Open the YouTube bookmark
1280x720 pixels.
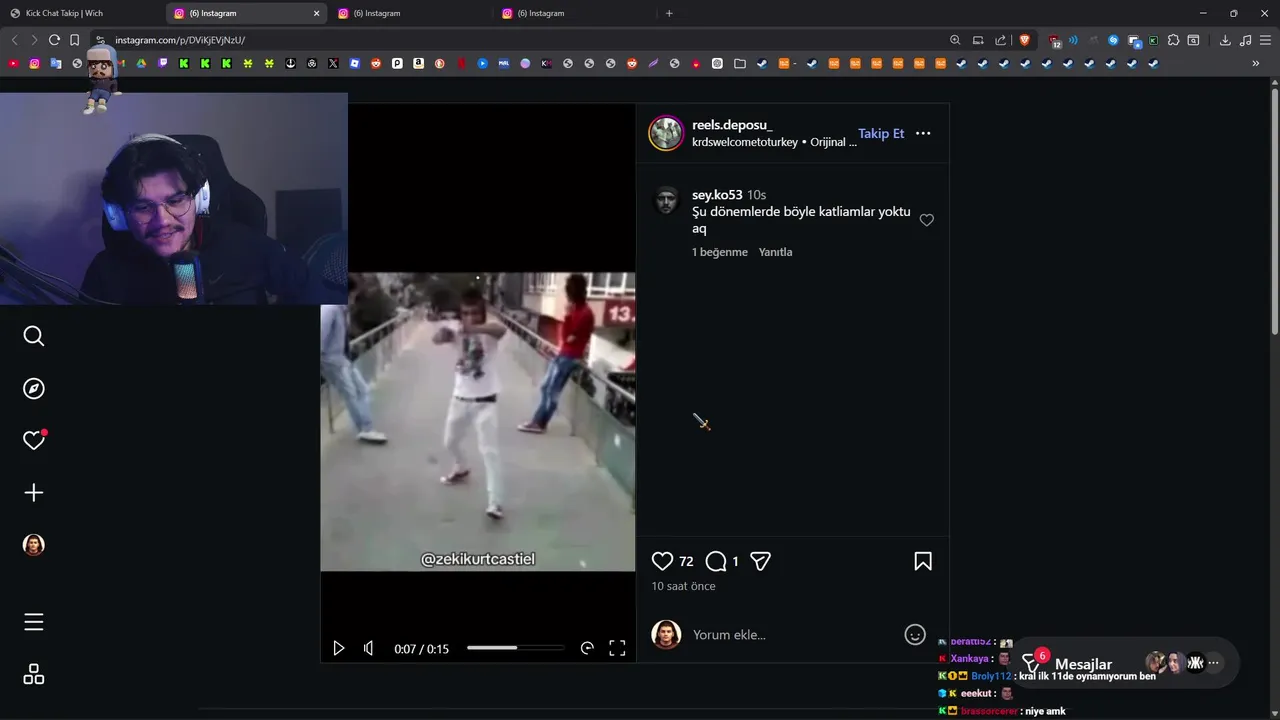(13, 63)
